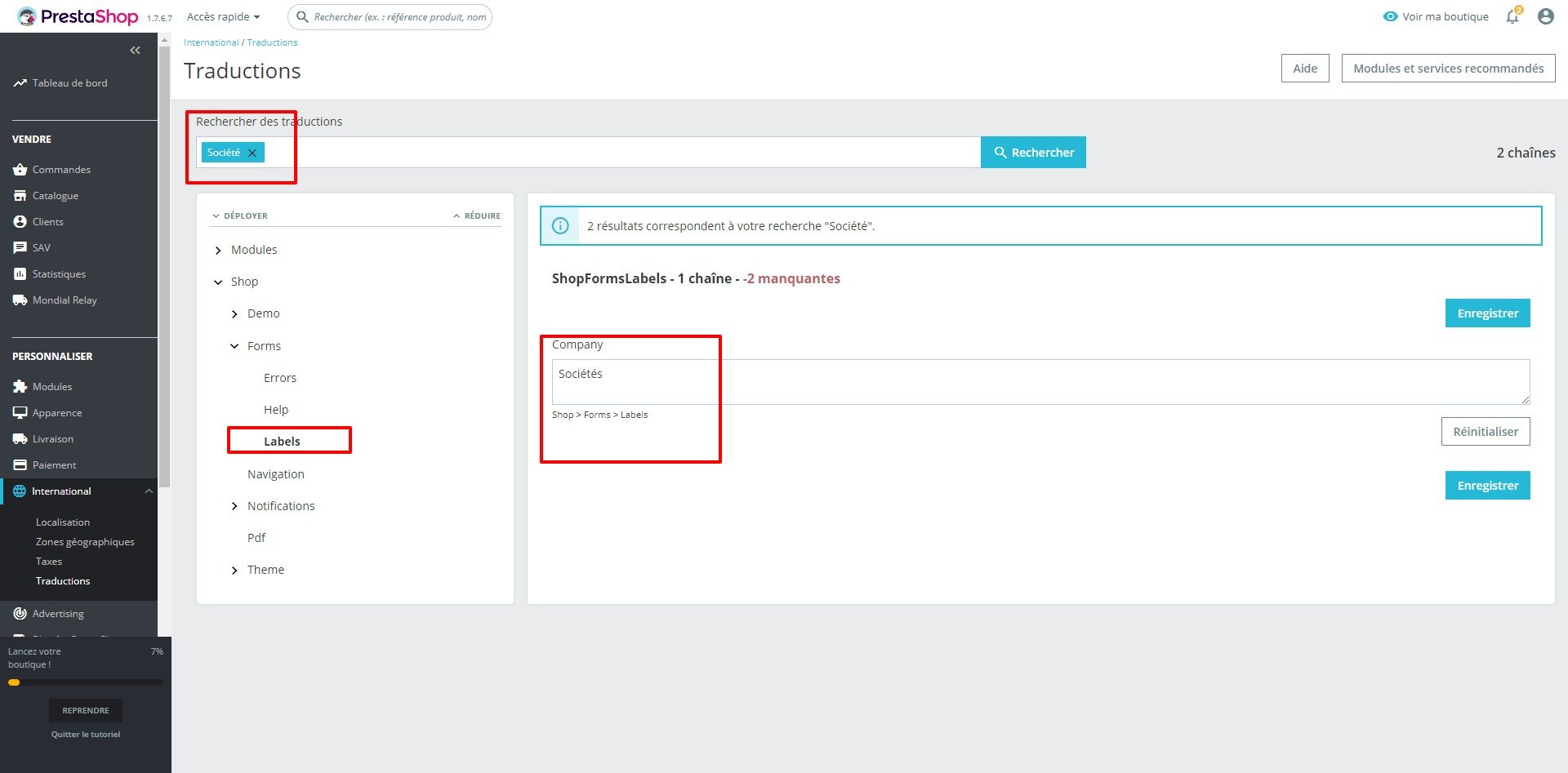Remove the Société search tag

(x=252, y=153)
